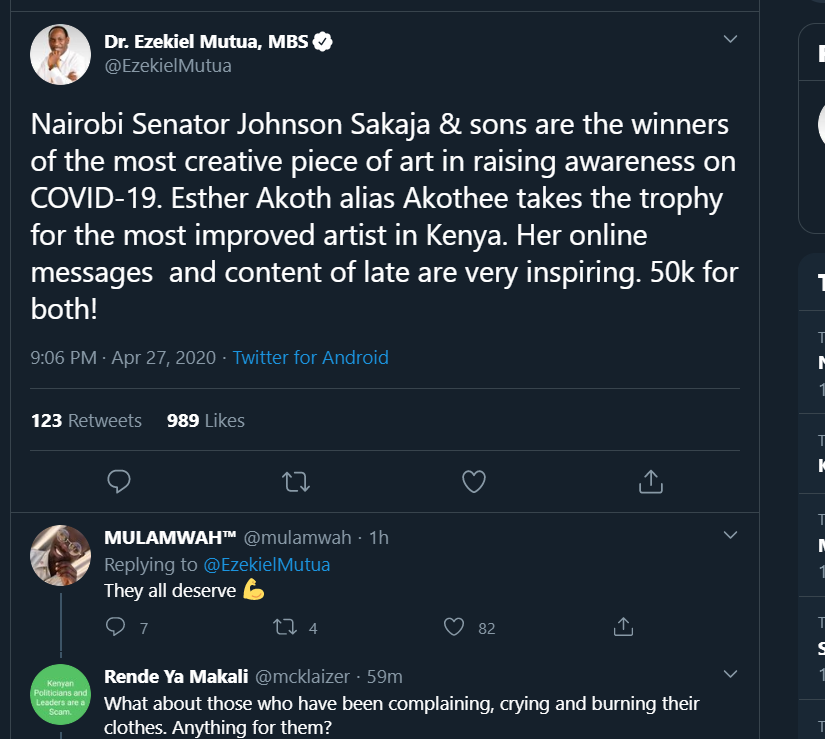Screen dimensions: 825x739
Task: Open options chevron on MULAMWAH's reply
Action: pyautogui.click(x=730, y=536)
